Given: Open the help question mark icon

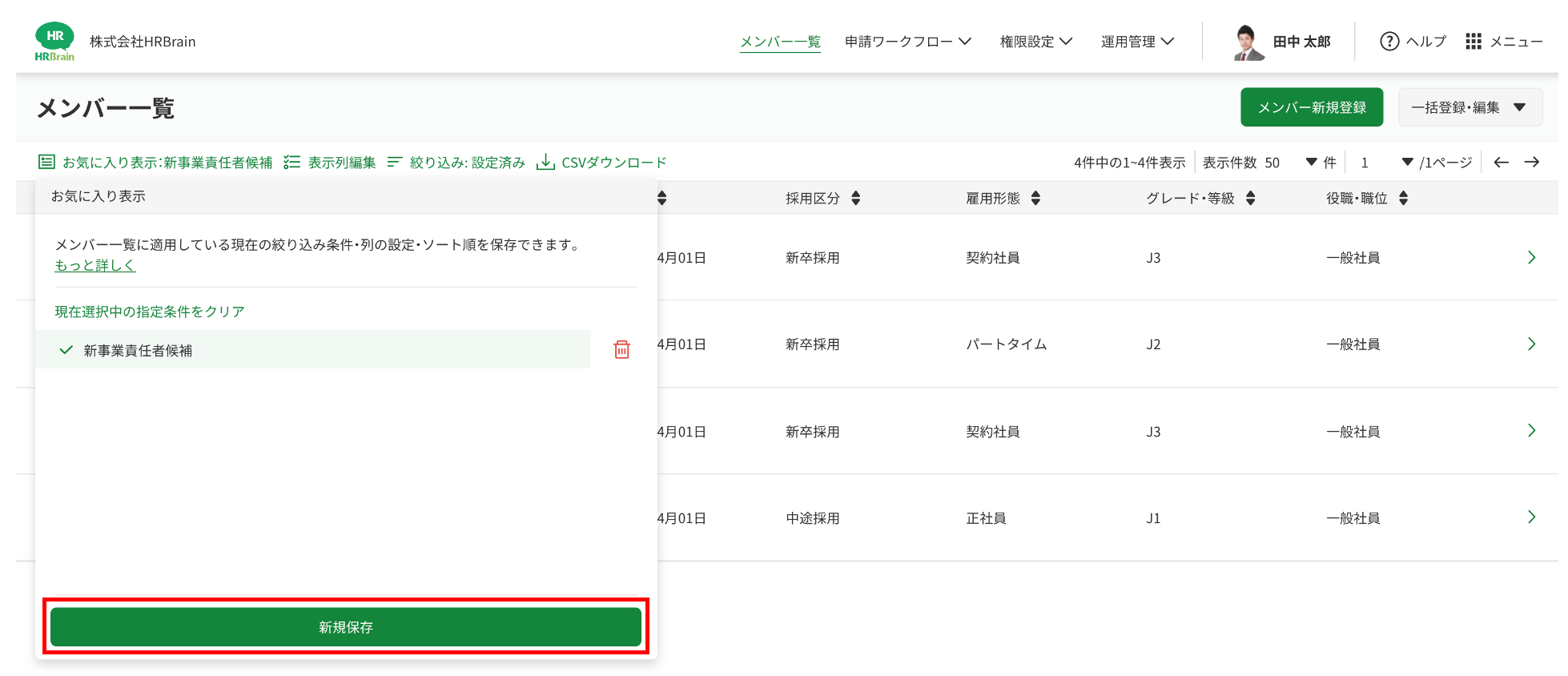Looking at the screenshot, I should point(1389,42).
